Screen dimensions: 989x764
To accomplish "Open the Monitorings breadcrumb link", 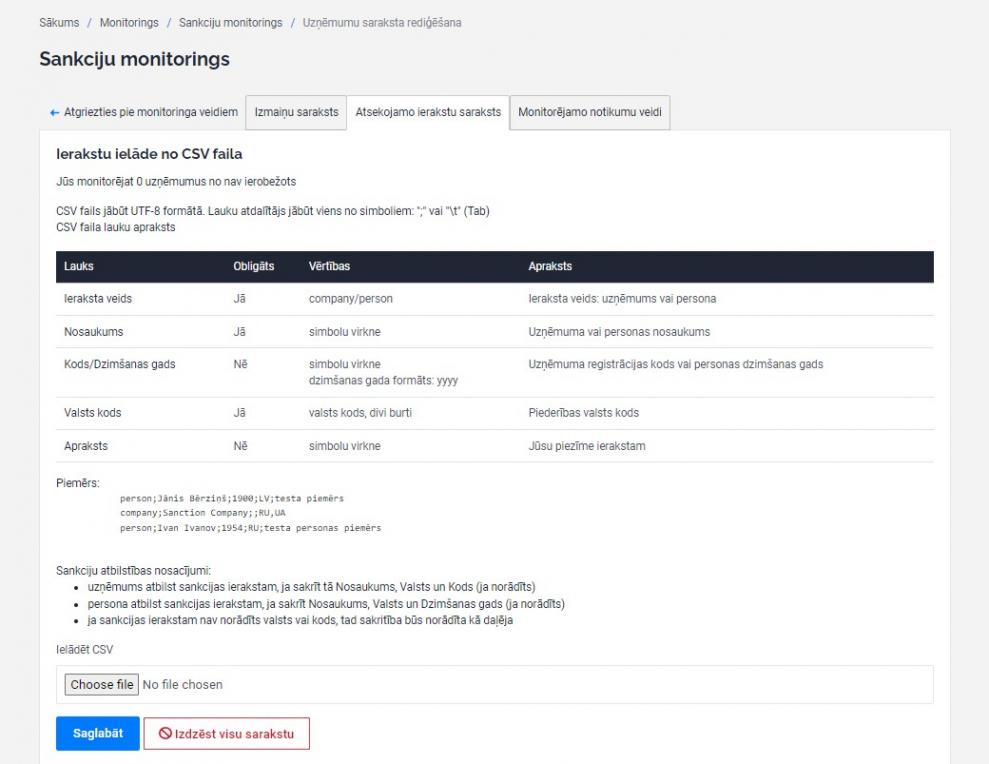I will (129, 23).
